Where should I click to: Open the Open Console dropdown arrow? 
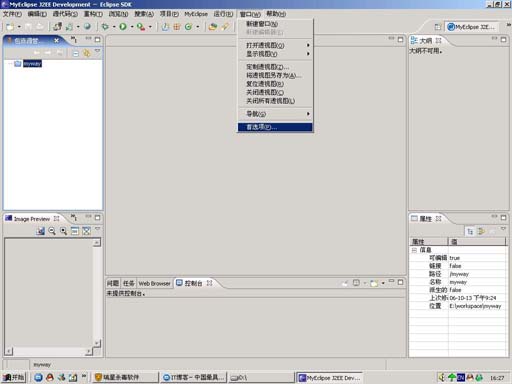(x=383, y=283)
